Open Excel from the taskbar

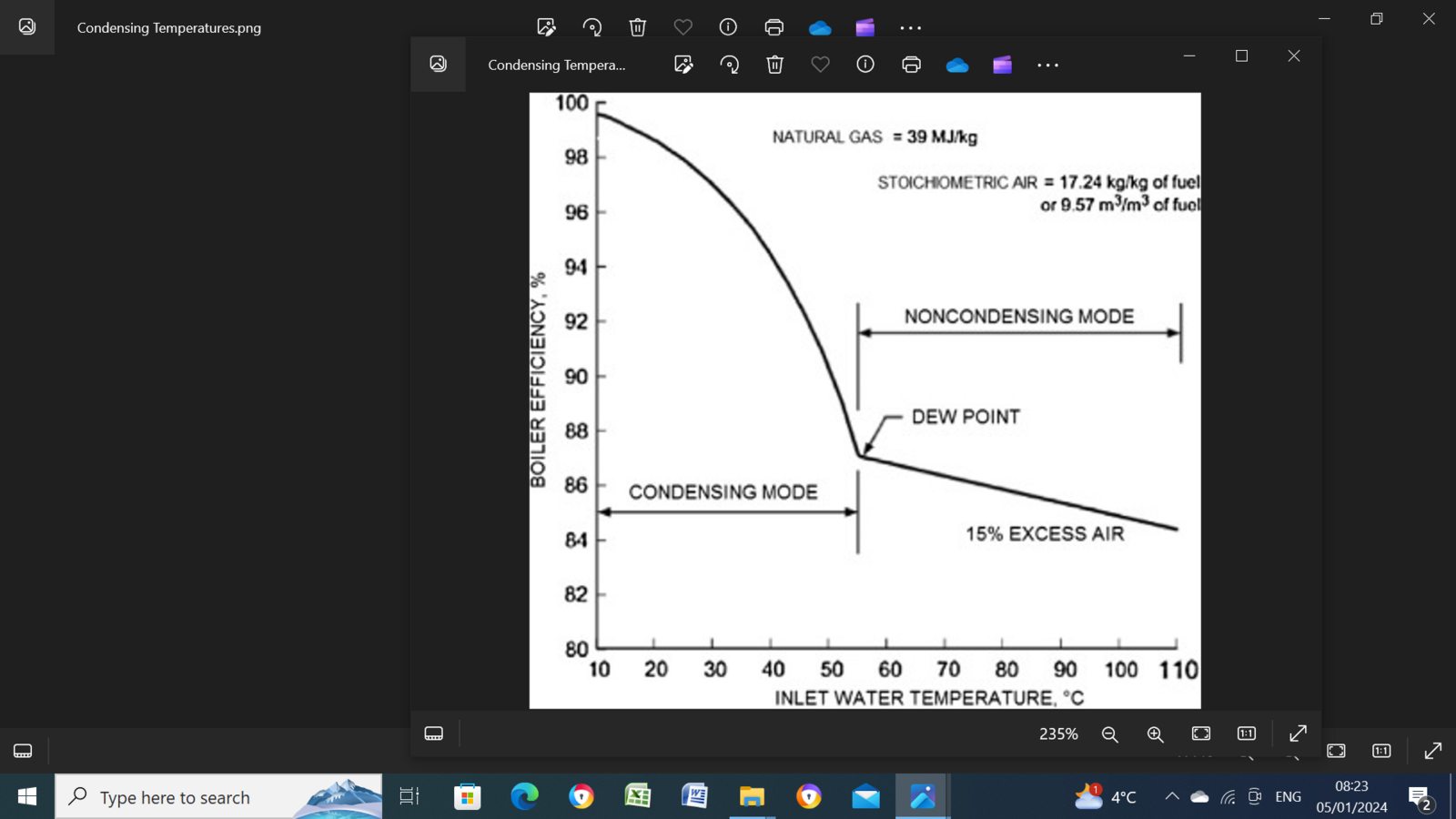click(x=638, y=797)
